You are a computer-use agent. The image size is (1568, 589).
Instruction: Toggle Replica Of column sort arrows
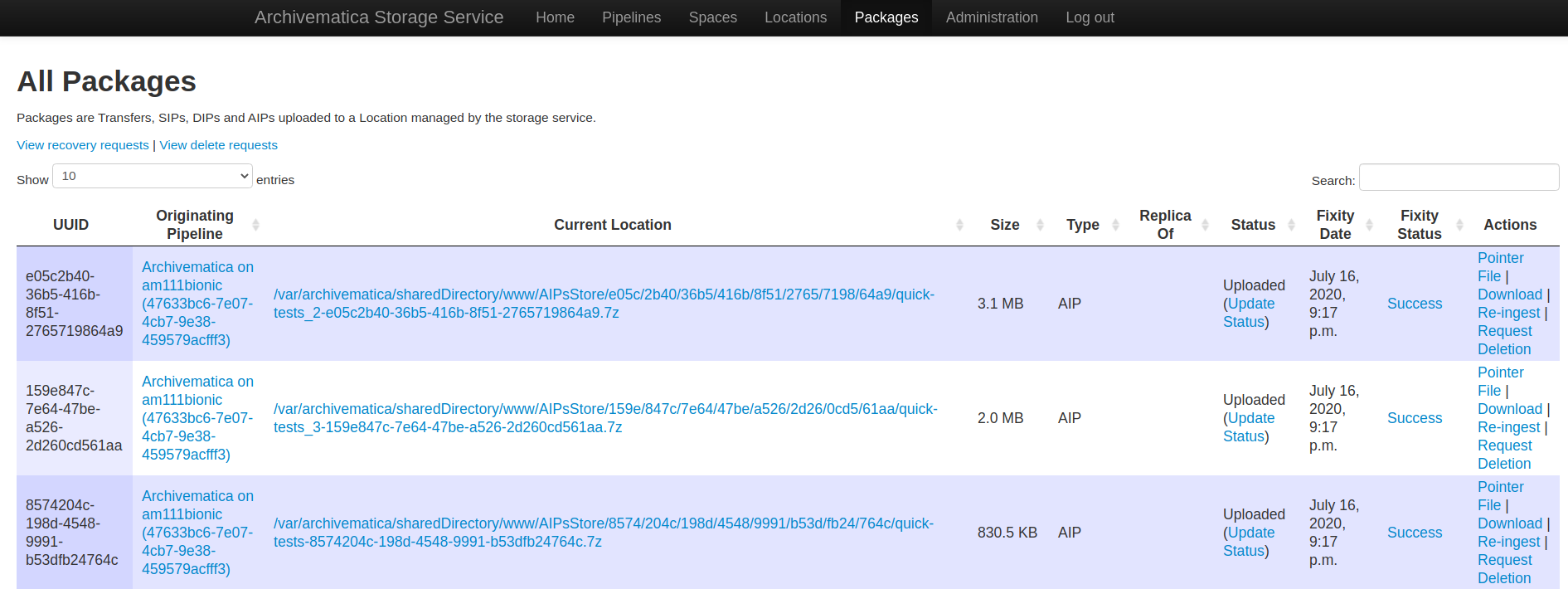click(x=1205, y=225)
